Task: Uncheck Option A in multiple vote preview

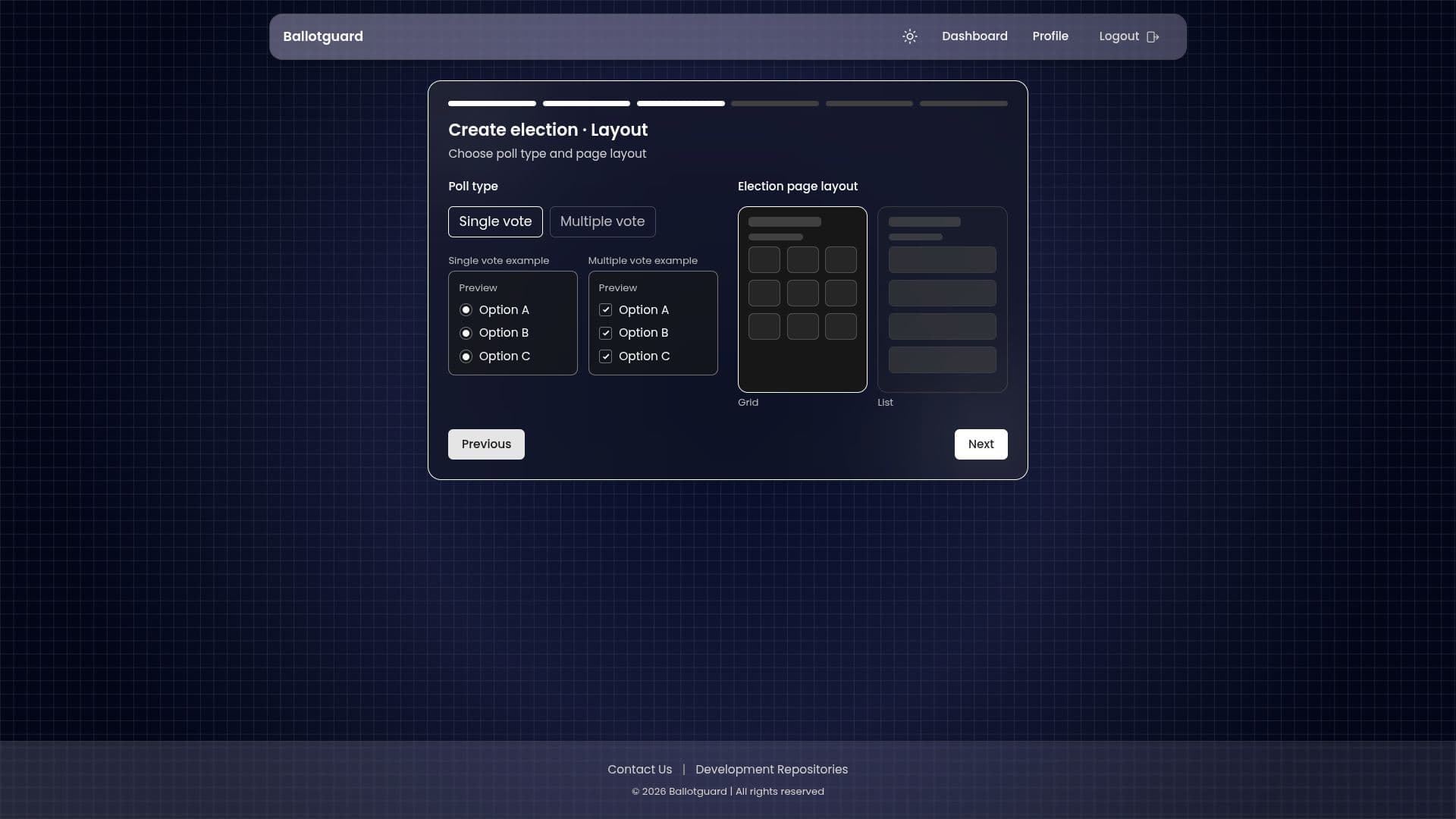Action: (605, 309)
